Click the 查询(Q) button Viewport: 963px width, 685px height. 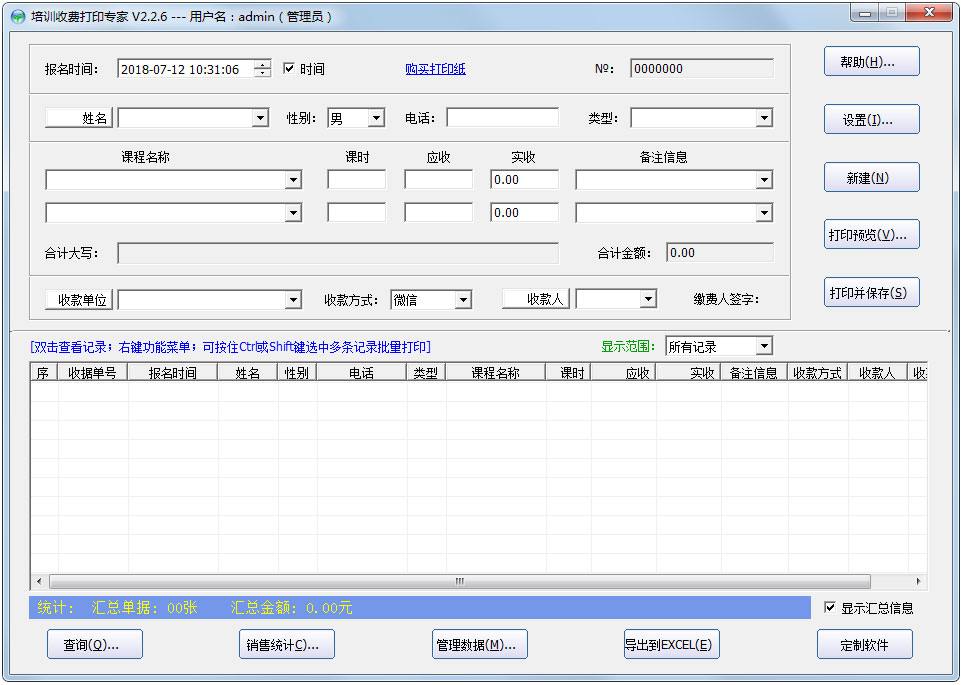coord(95,644)
